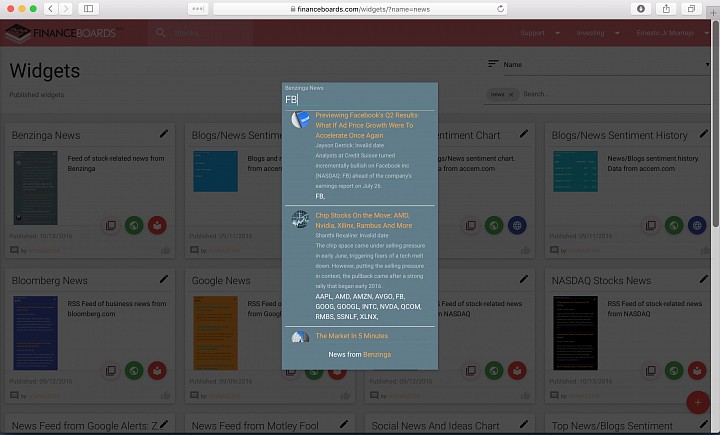
Task: Focus the financeboards.com address bar
Action: (x=360, y=9)
